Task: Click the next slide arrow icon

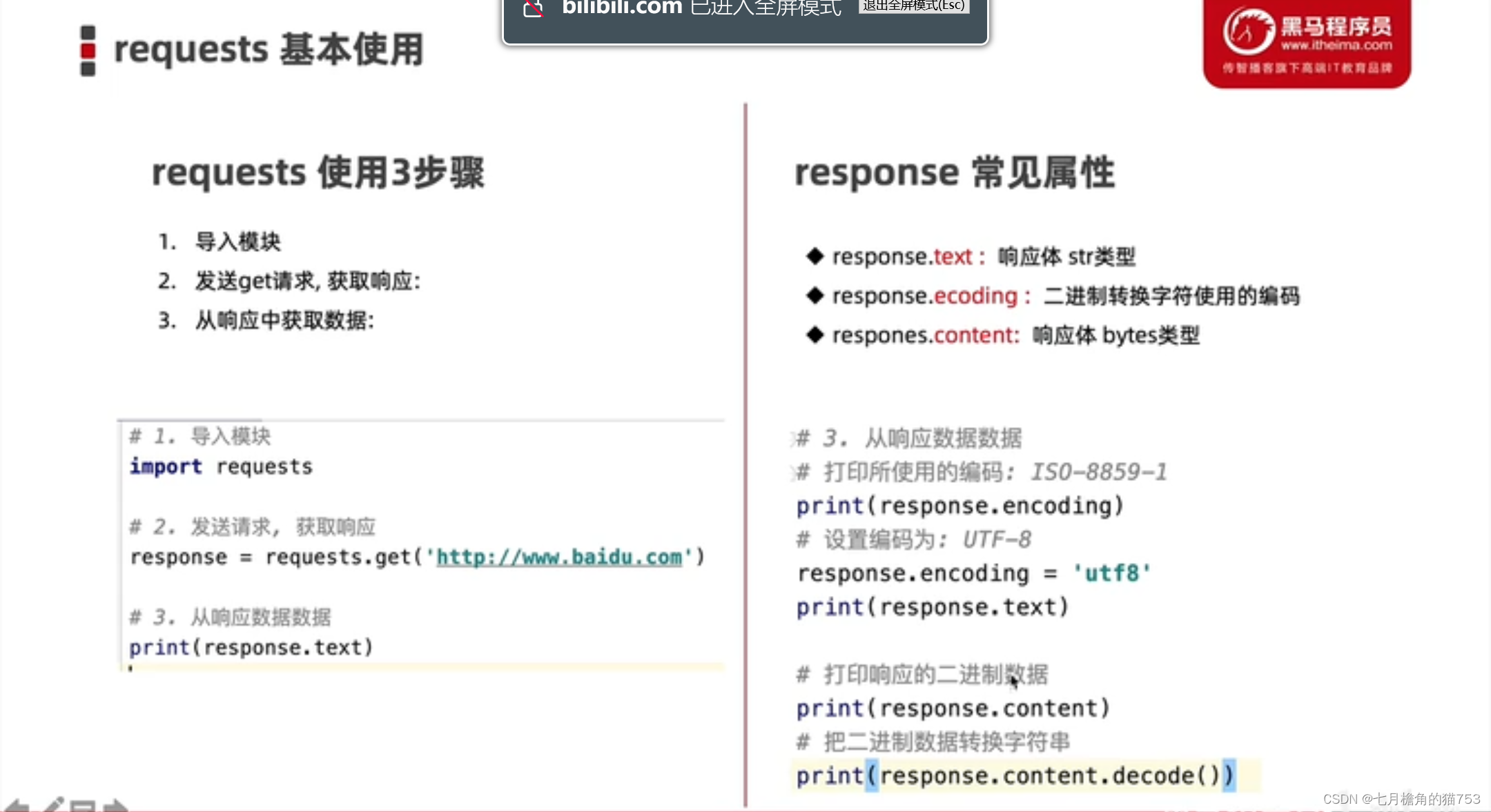Action: 115,805
